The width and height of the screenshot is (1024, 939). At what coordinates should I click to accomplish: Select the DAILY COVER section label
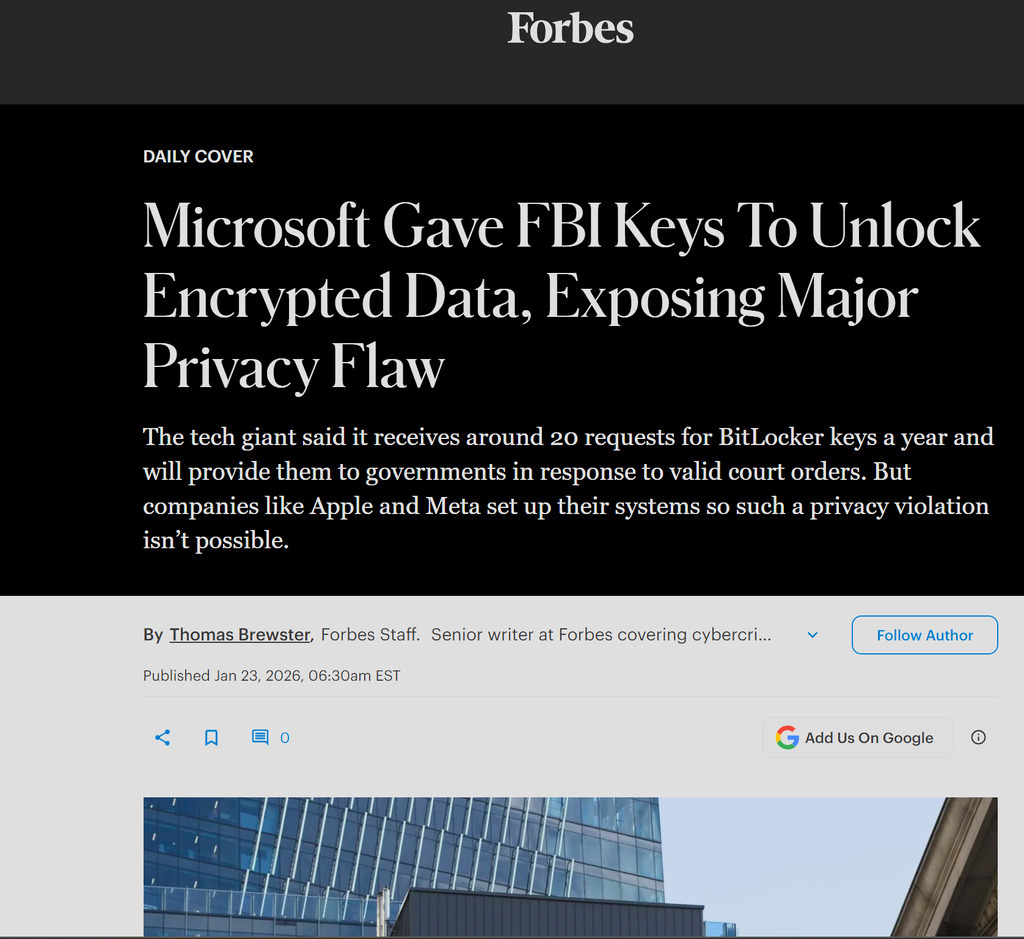(x=198, y=157)
